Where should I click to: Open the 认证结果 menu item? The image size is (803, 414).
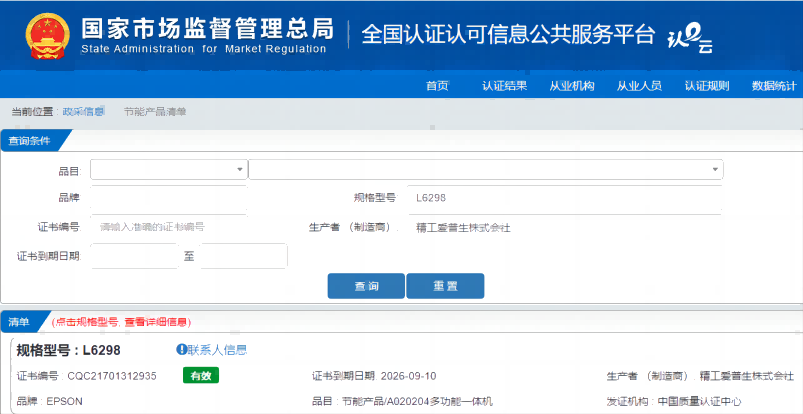click(504, 86)
